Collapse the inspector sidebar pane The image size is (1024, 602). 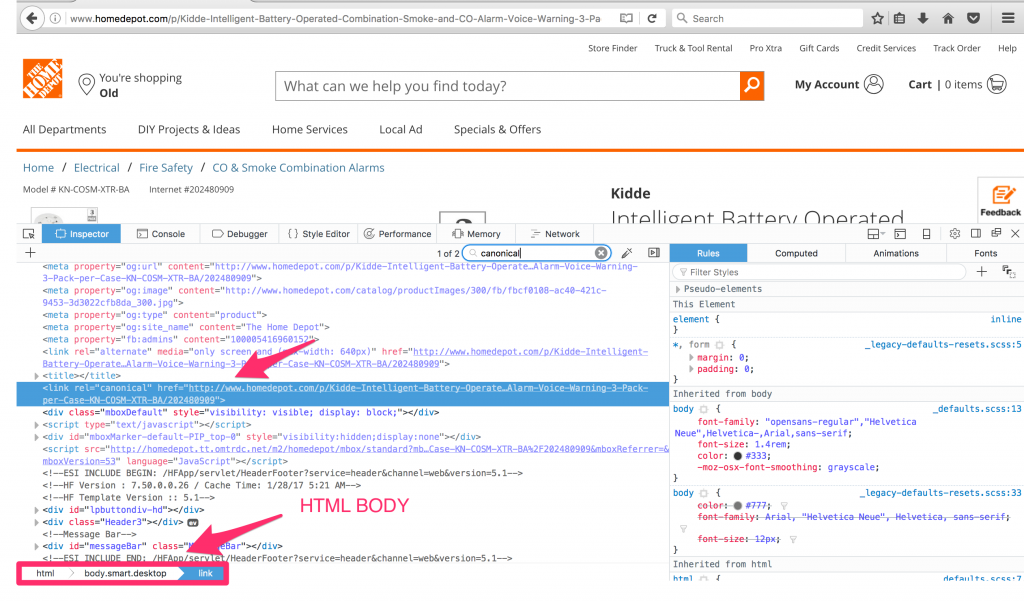pyautogui.click(x=654, y=253)
